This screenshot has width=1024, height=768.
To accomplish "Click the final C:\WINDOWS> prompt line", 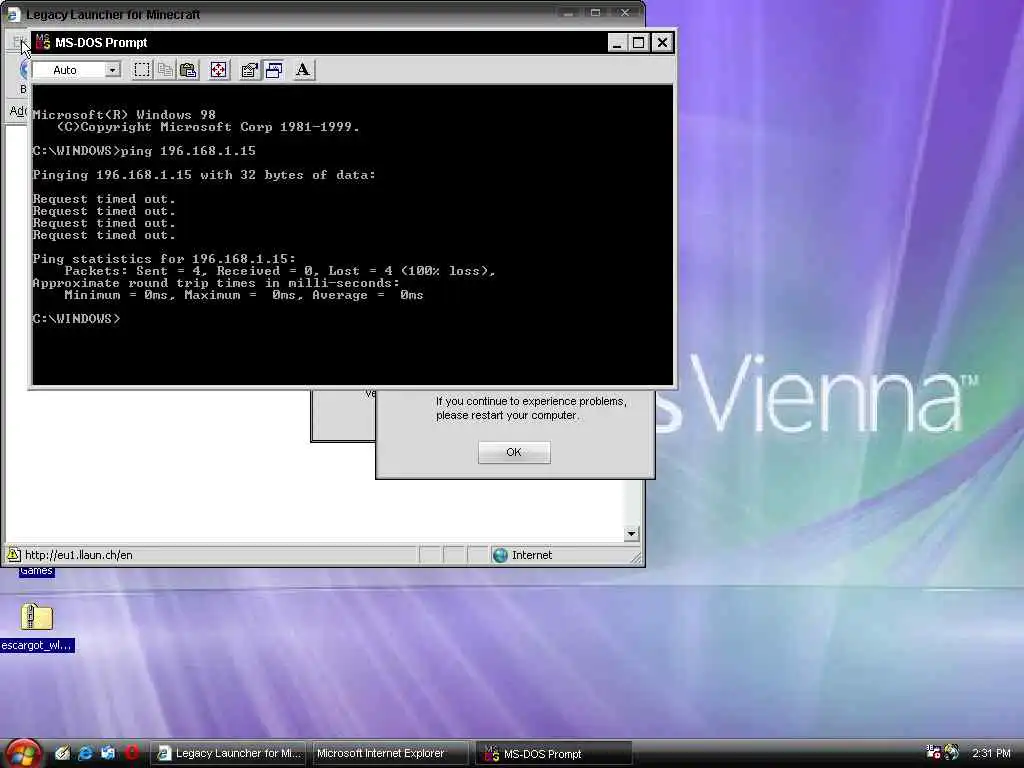I will [76, 319].
